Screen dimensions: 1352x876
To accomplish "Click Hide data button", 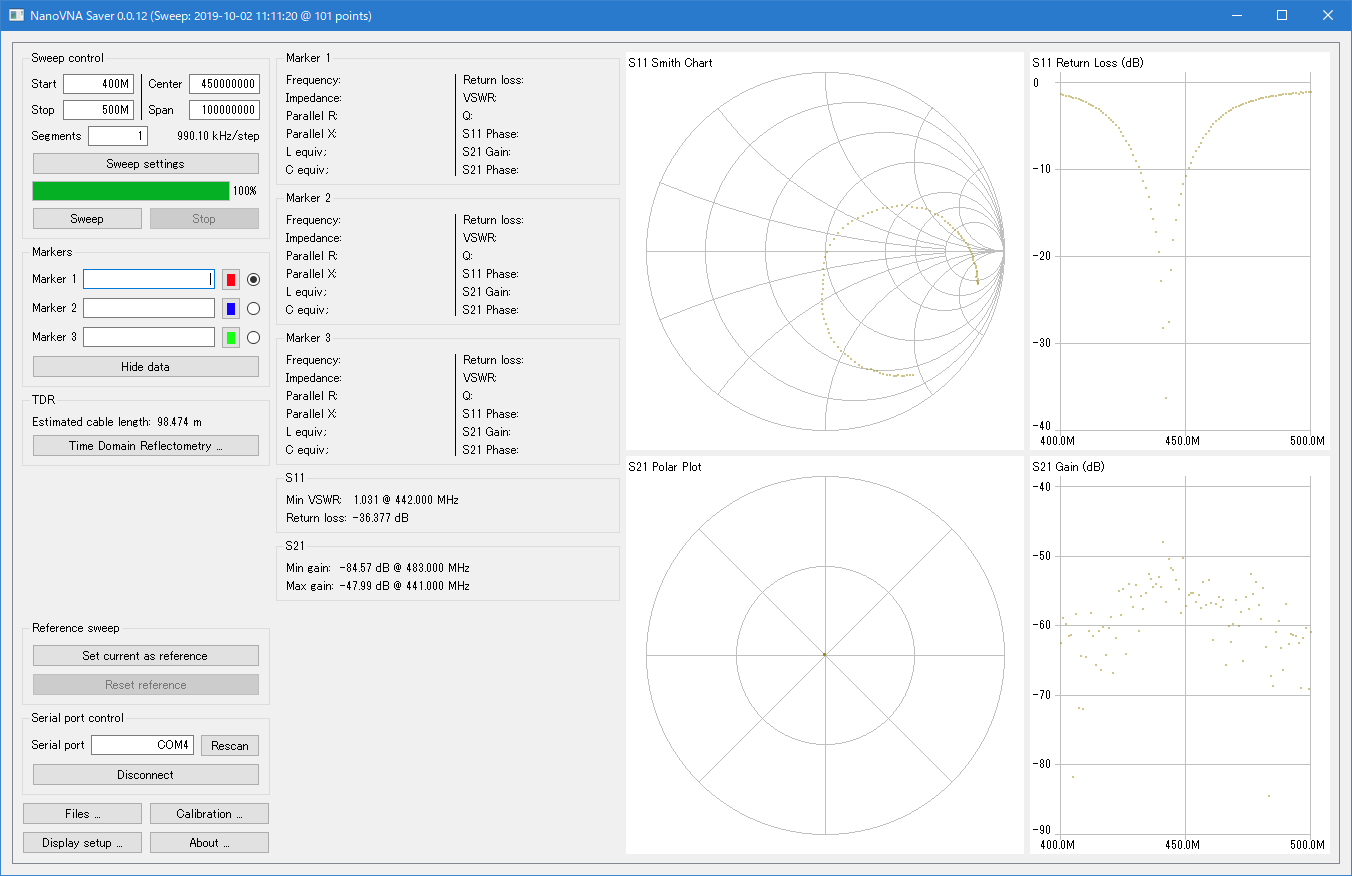I will [146, 366].
